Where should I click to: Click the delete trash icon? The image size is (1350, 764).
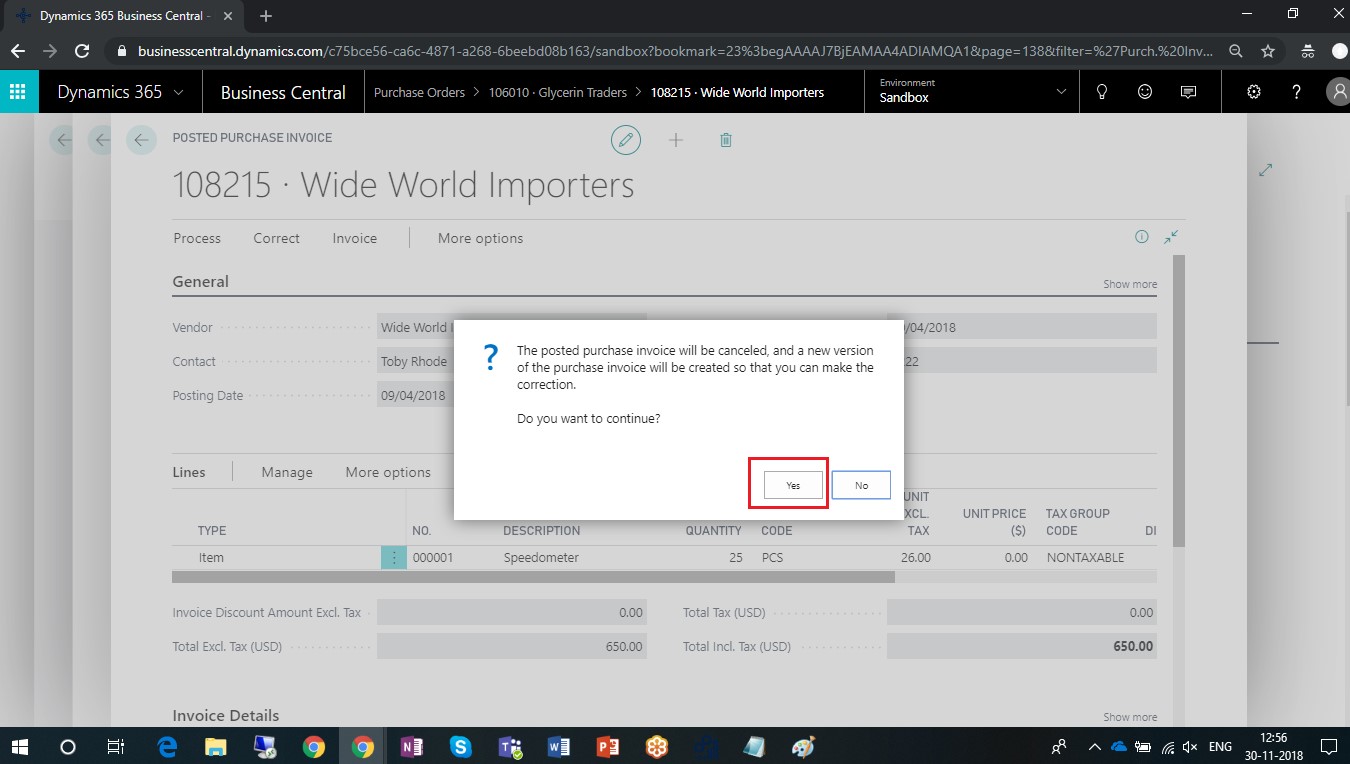[726, 140]
